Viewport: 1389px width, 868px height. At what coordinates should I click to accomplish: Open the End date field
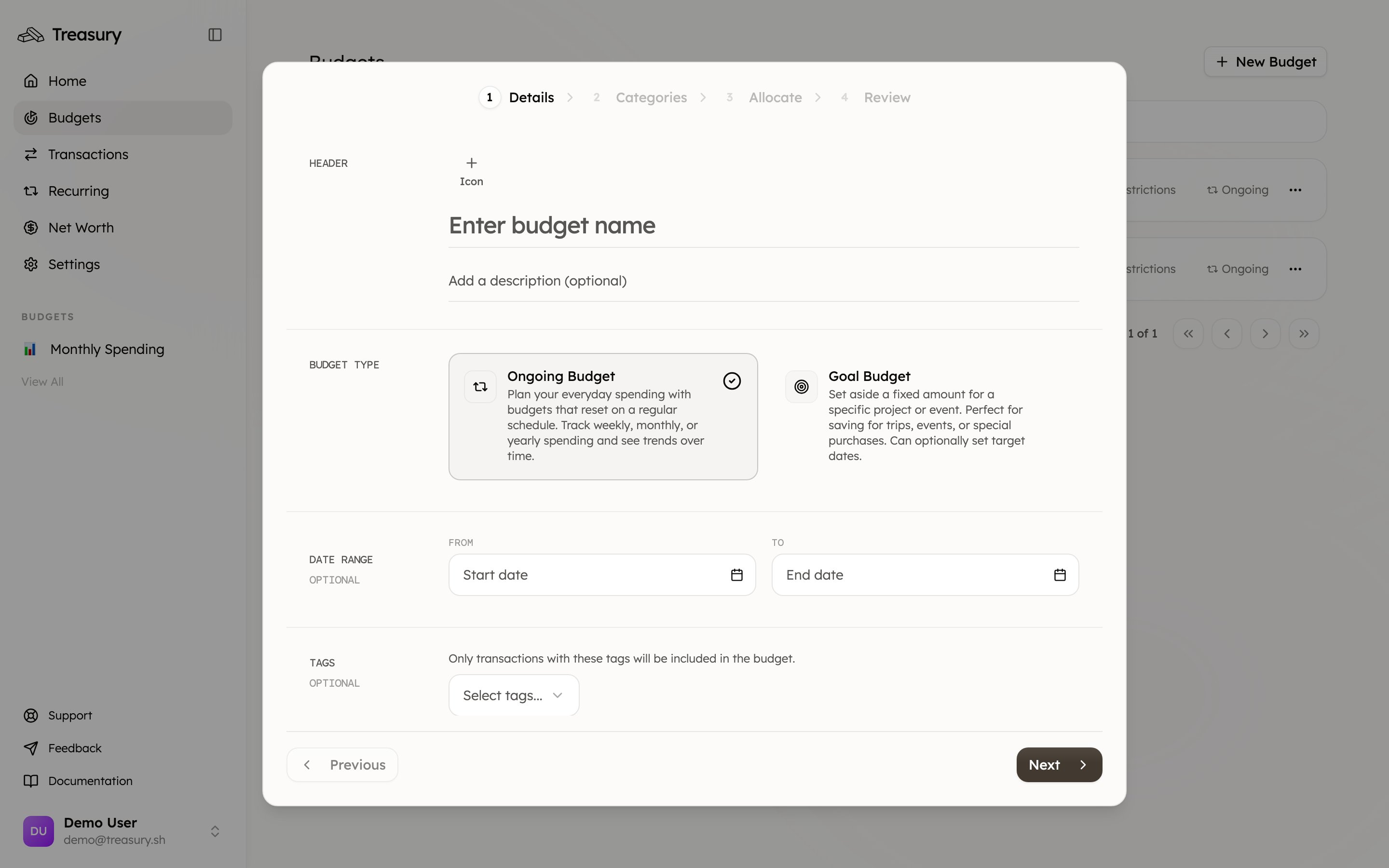click(925, 575)
